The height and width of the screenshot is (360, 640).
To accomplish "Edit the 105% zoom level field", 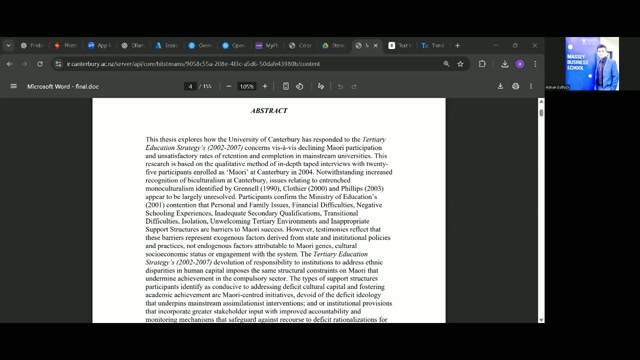I will [247, 86].
